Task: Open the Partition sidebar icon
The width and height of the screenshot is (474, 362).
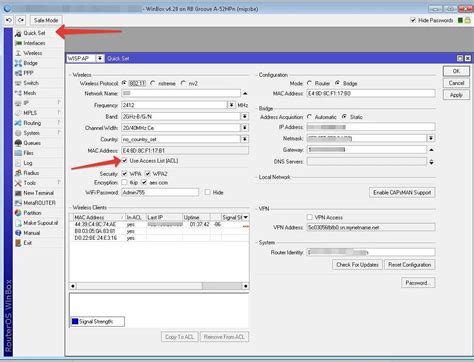Action: coord(18,213)
